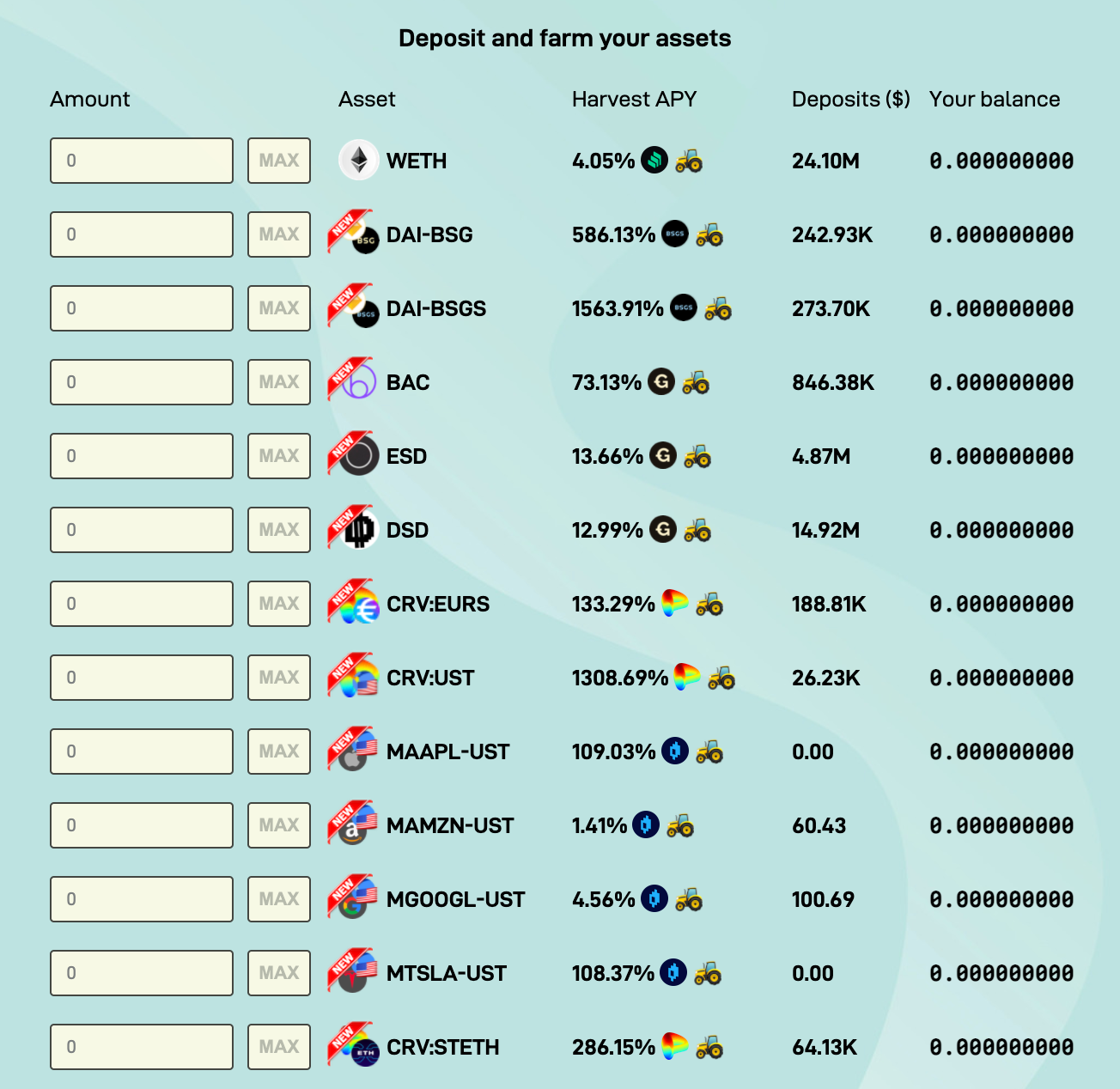Screen dimensions: 1120x1089
Task: Click the G reward icon beside 13.66%
Action: [x=663, y=455]
